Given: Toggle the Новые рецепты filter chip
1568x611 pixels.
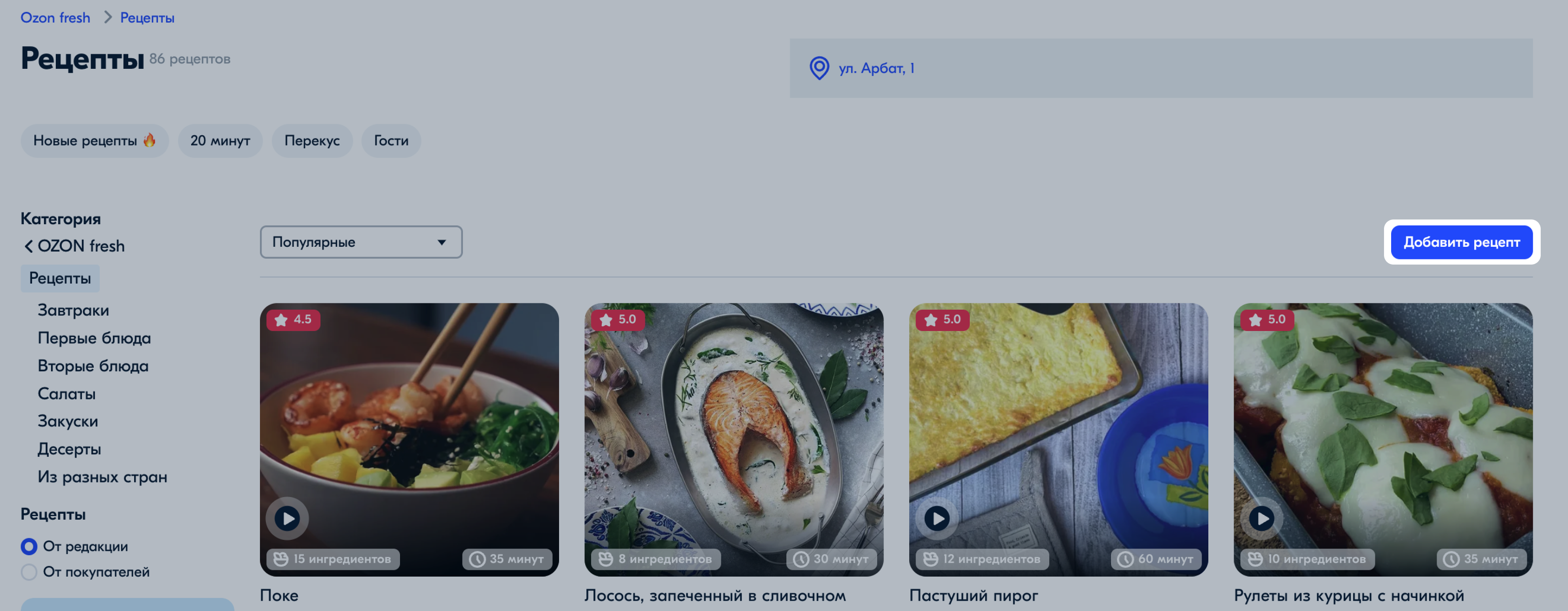Looking at the screenshot, I should pyautogui.click(x=94, y=140).
